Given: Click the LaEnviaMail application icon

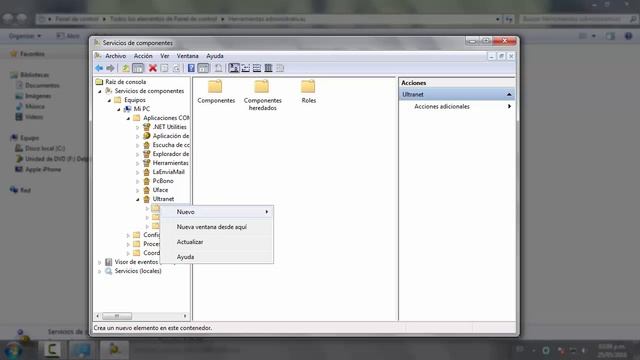Looking at the screenshot, I should point(147,172).
